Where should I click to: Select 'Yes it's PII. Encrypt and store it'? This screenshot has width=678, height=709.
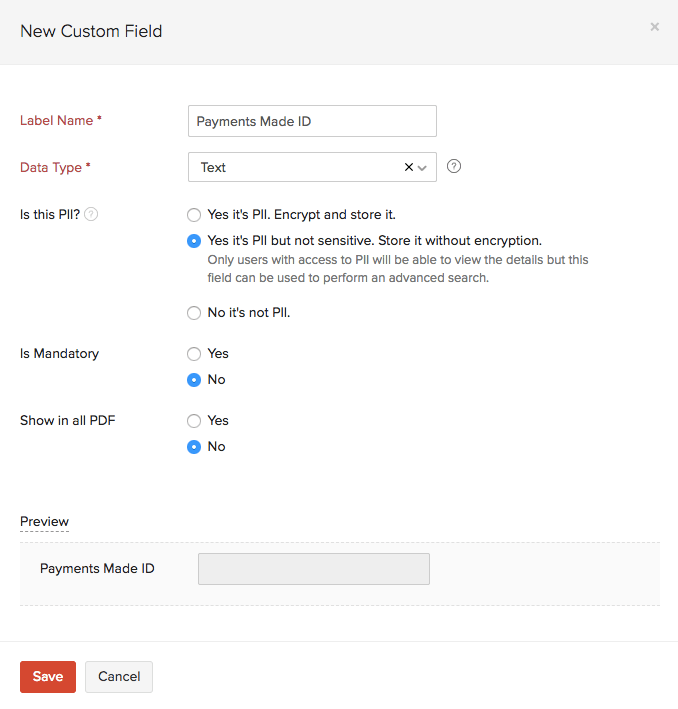click(x=194, y=214)
